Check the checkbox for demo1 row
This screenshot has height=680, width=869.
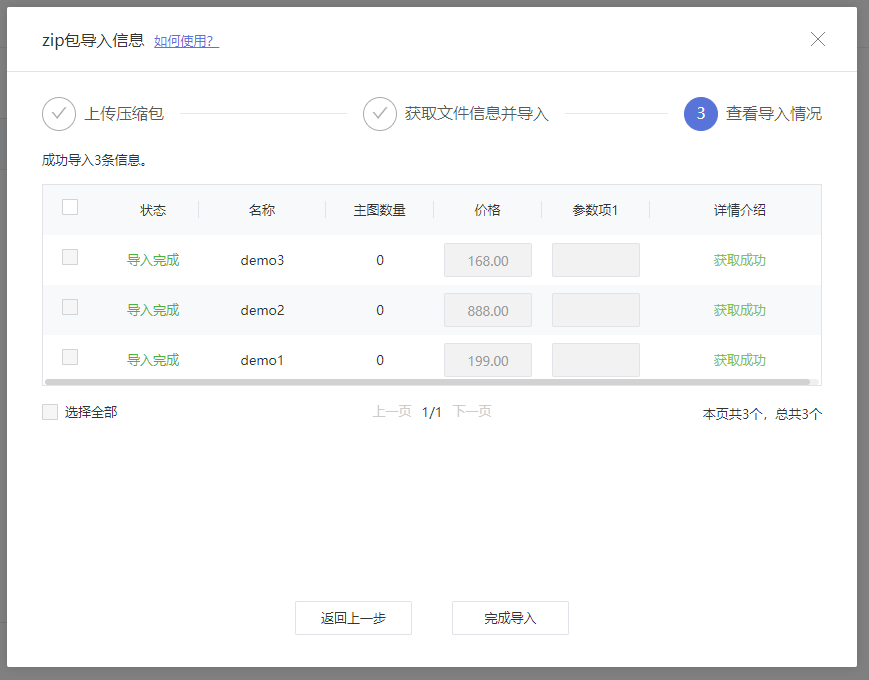[x=69, y=356]
